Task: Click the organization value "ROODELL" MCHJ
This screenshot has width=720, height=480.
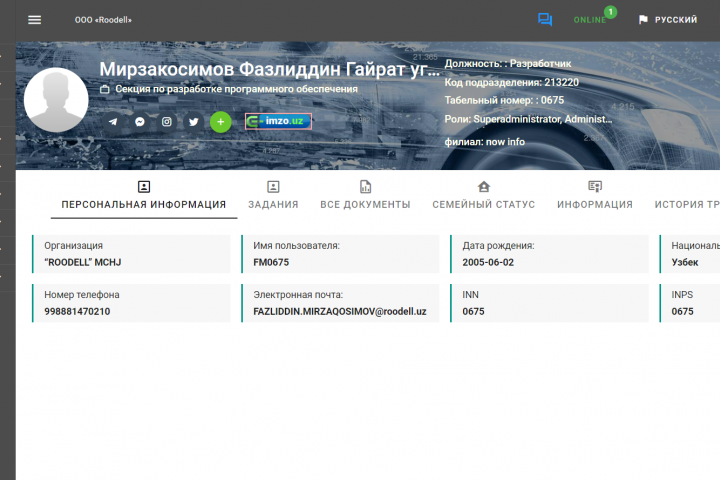Action: click(83, 262)
